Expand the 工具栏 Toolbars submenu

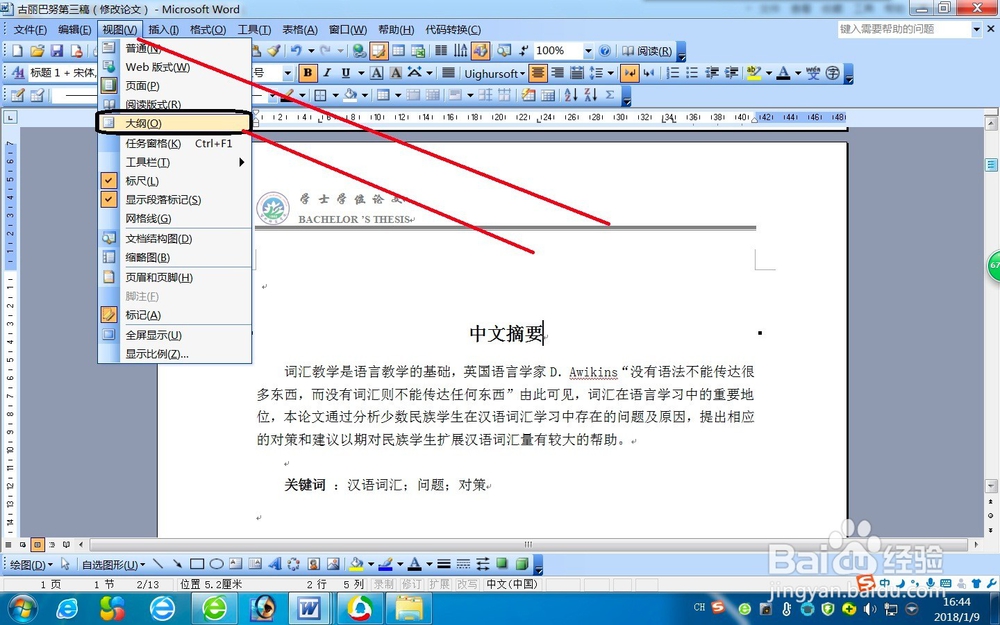coord(175,162)
